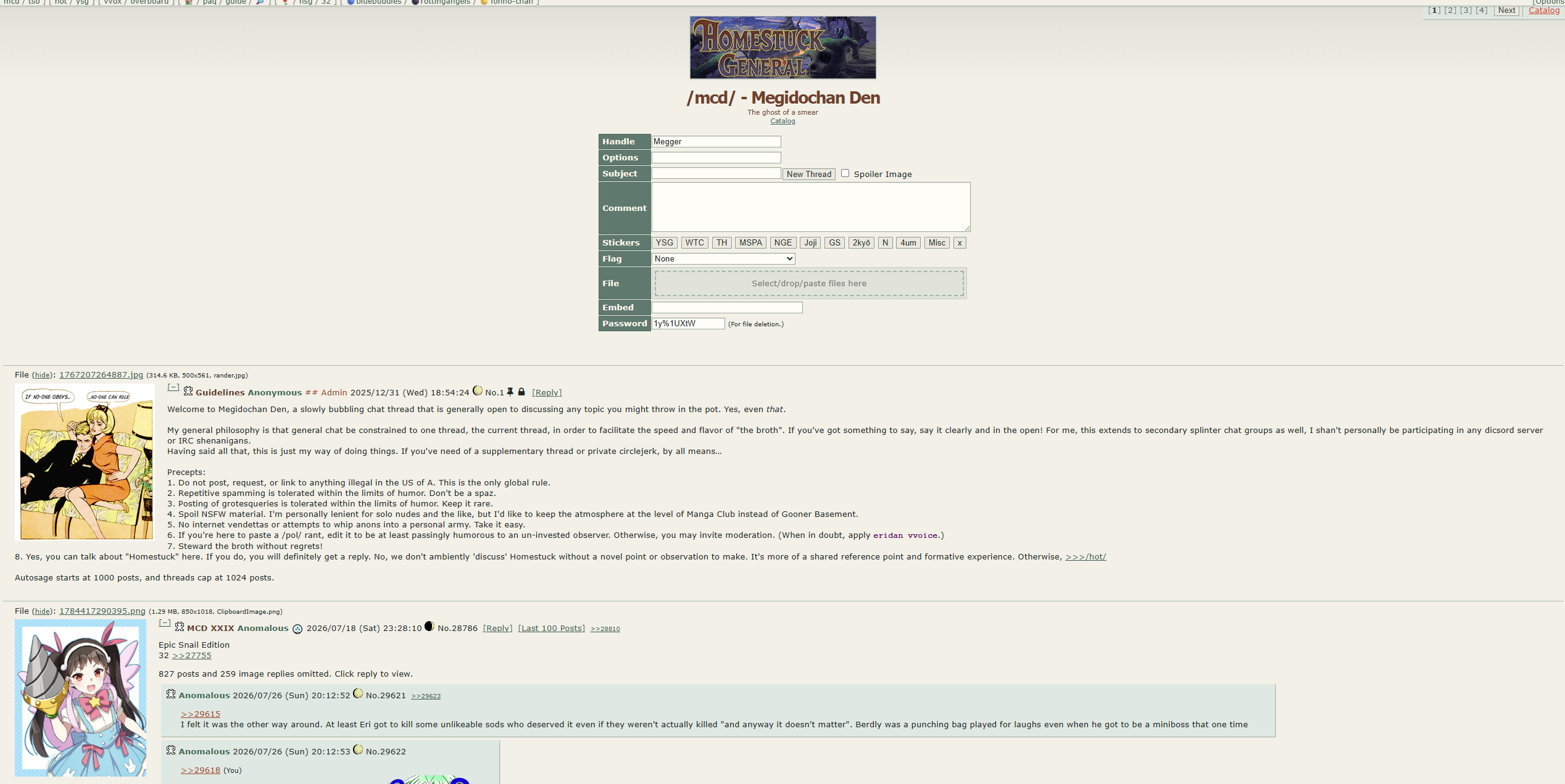Follow the >>29618 quote link
Image resolution: width=1565 pixels, height=784 pixels.
click(x=201, y=770)
